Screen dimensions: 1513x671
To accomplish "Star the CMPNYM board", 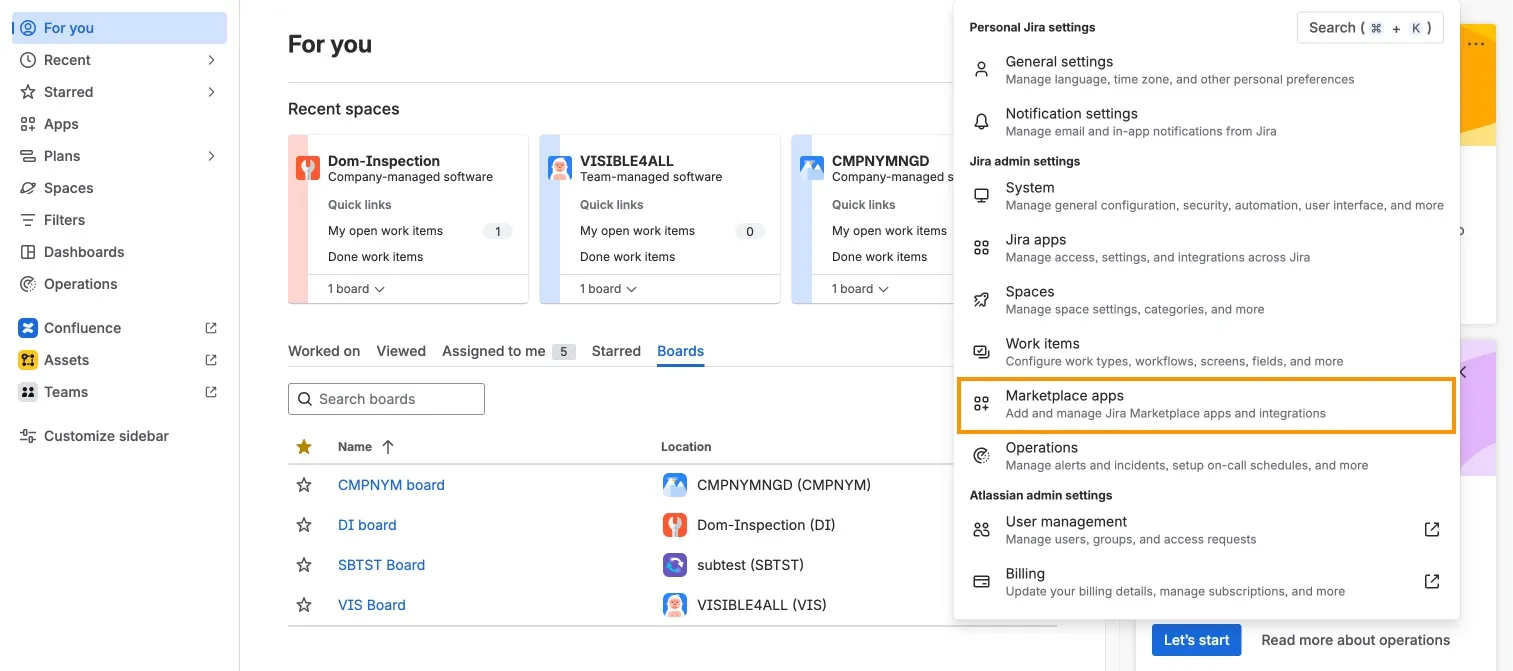I will 304,485.
